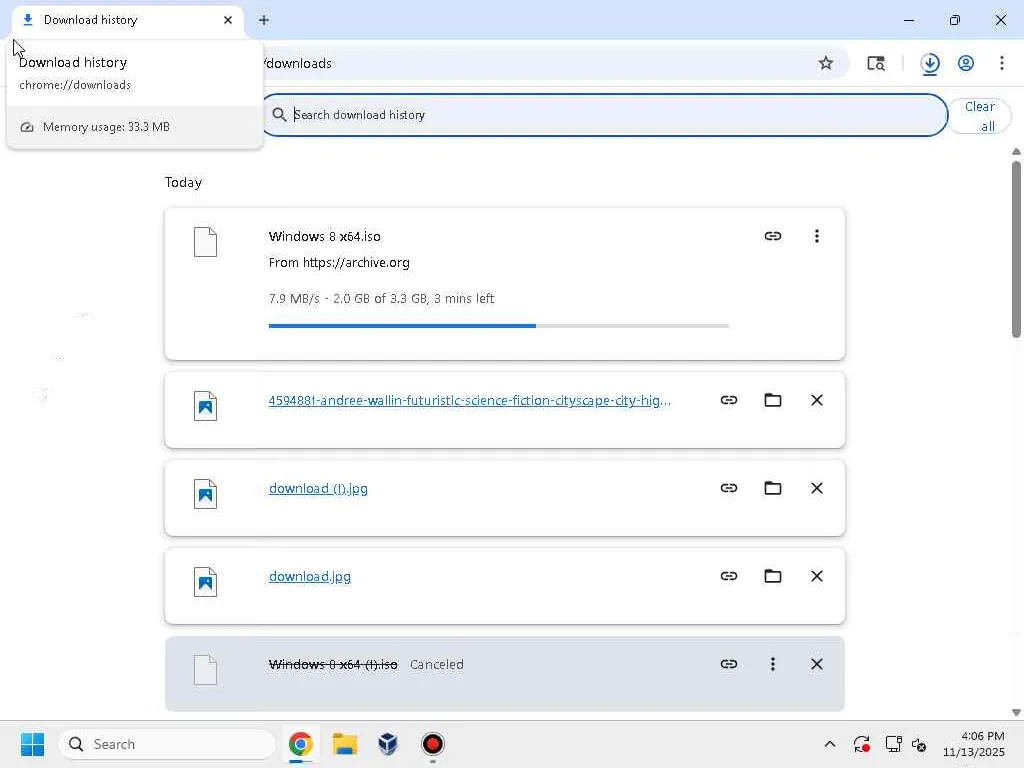Image resolution: width=1024 pixels, height=768 pixels.
Task: Show download (1).jpg in folder
Action: tap(773, 488)
